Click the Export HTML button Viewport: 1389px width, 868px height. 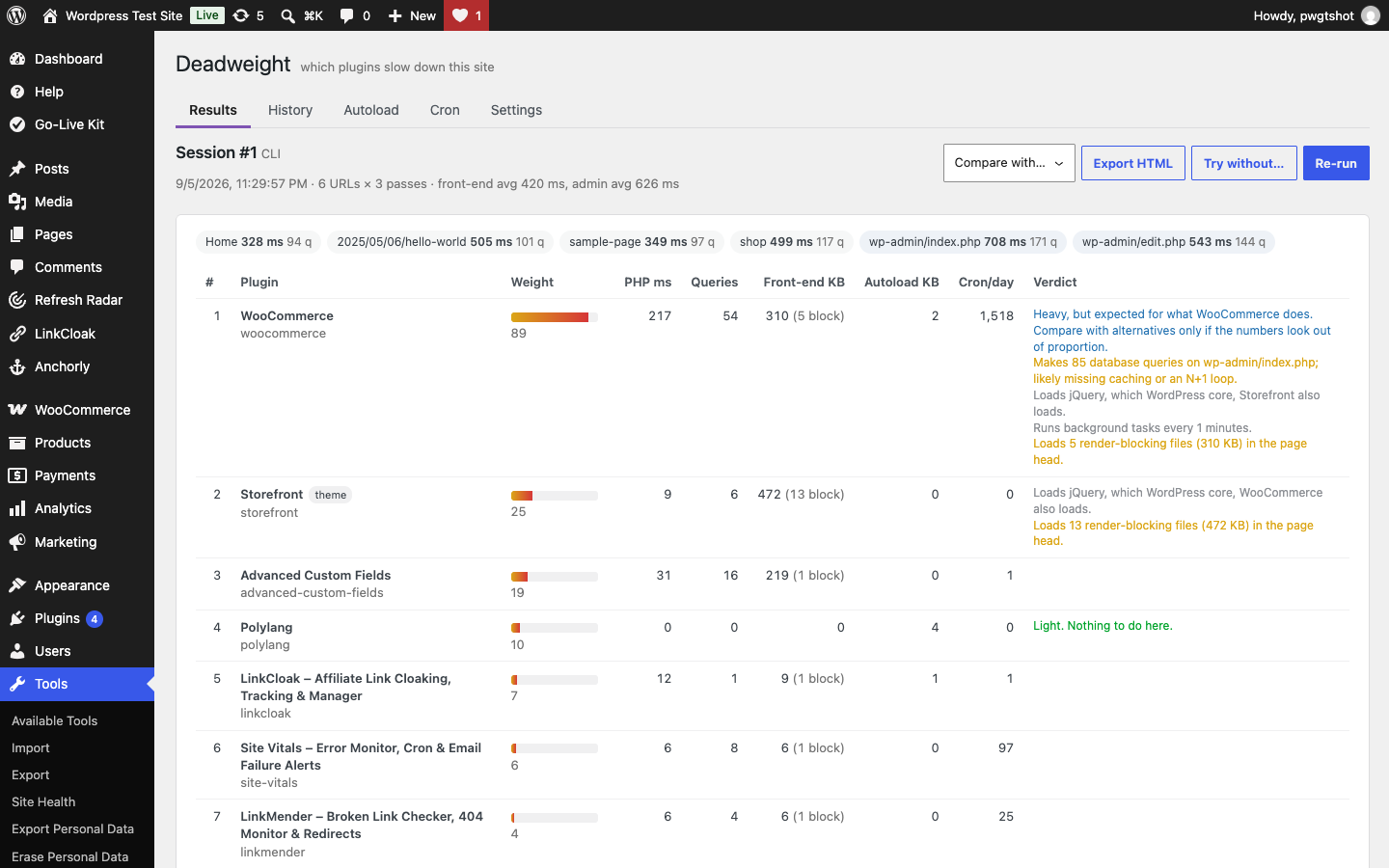[1132, 163]
